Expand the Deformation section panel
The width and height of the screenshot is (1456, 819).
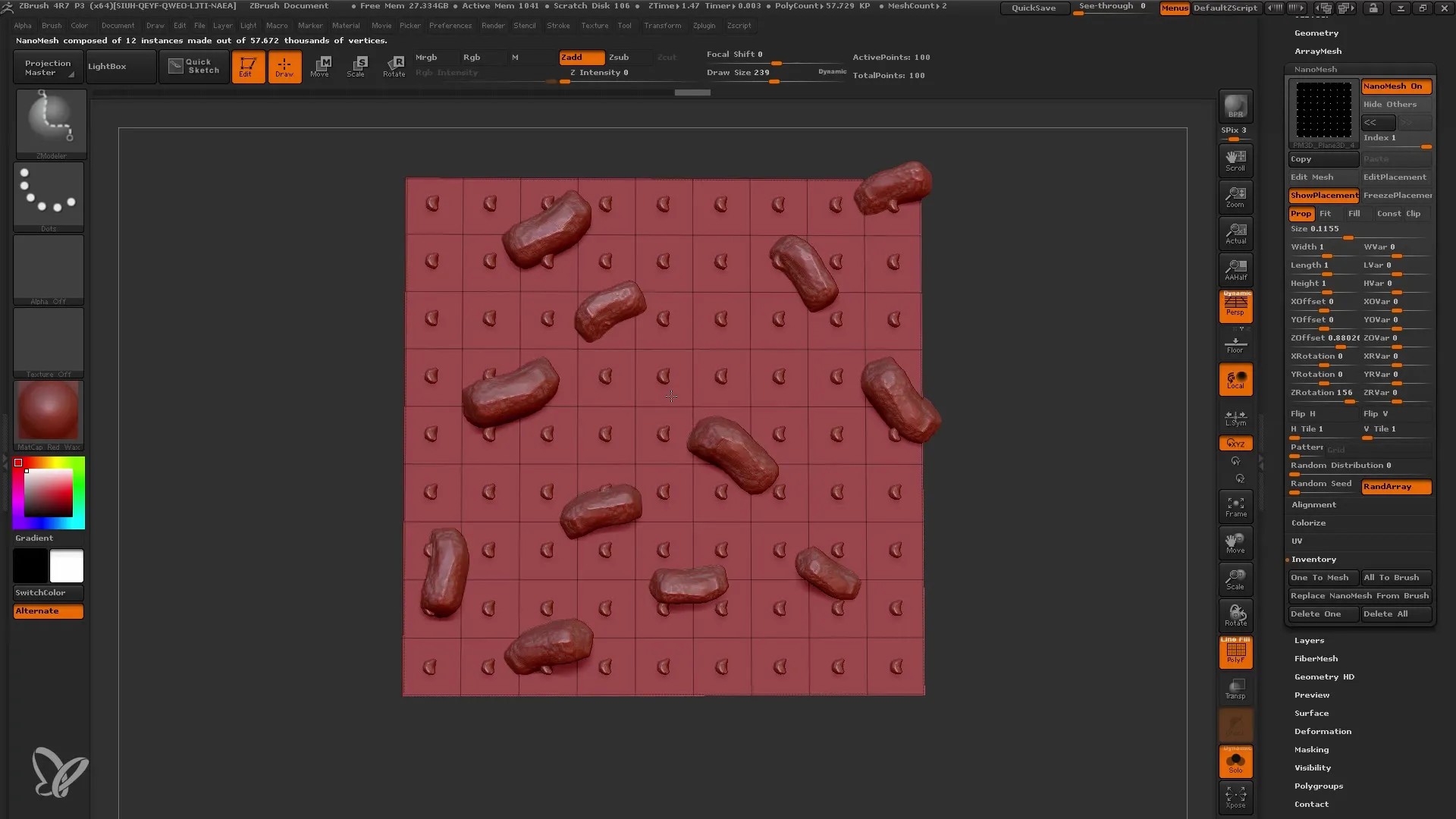pyautogui.click(x=1322, y=731)
